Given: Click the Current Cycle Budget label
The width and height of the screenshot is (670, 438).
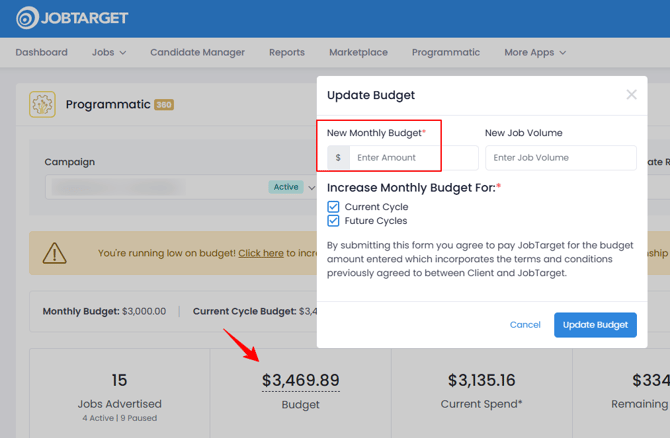Looking at the screenshot, I should (244, 312).
